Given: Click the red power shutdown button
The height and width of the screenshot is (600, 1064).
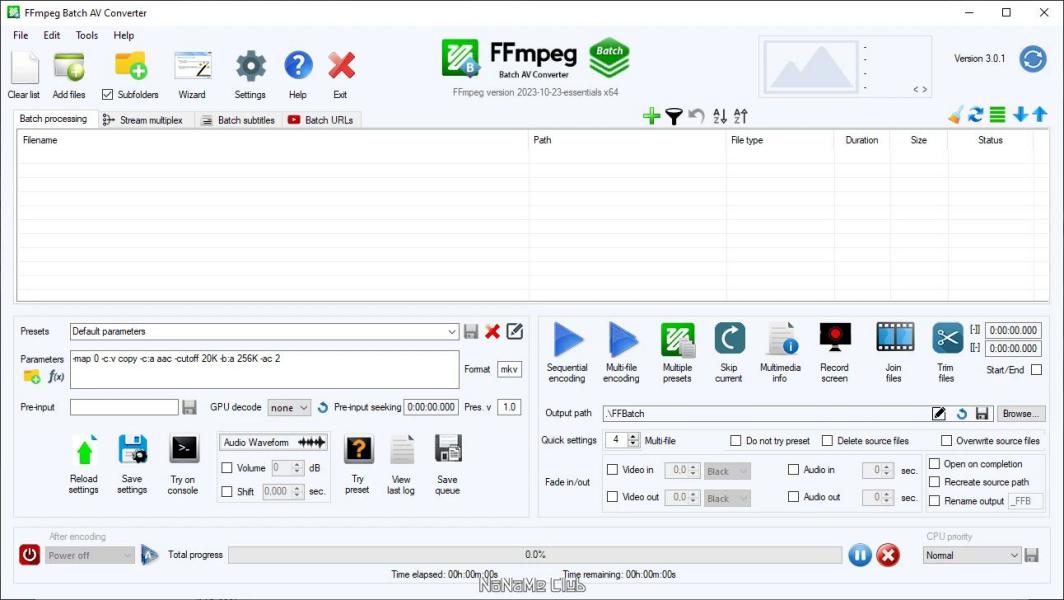Looking at the screenshot, I should 29,555.
